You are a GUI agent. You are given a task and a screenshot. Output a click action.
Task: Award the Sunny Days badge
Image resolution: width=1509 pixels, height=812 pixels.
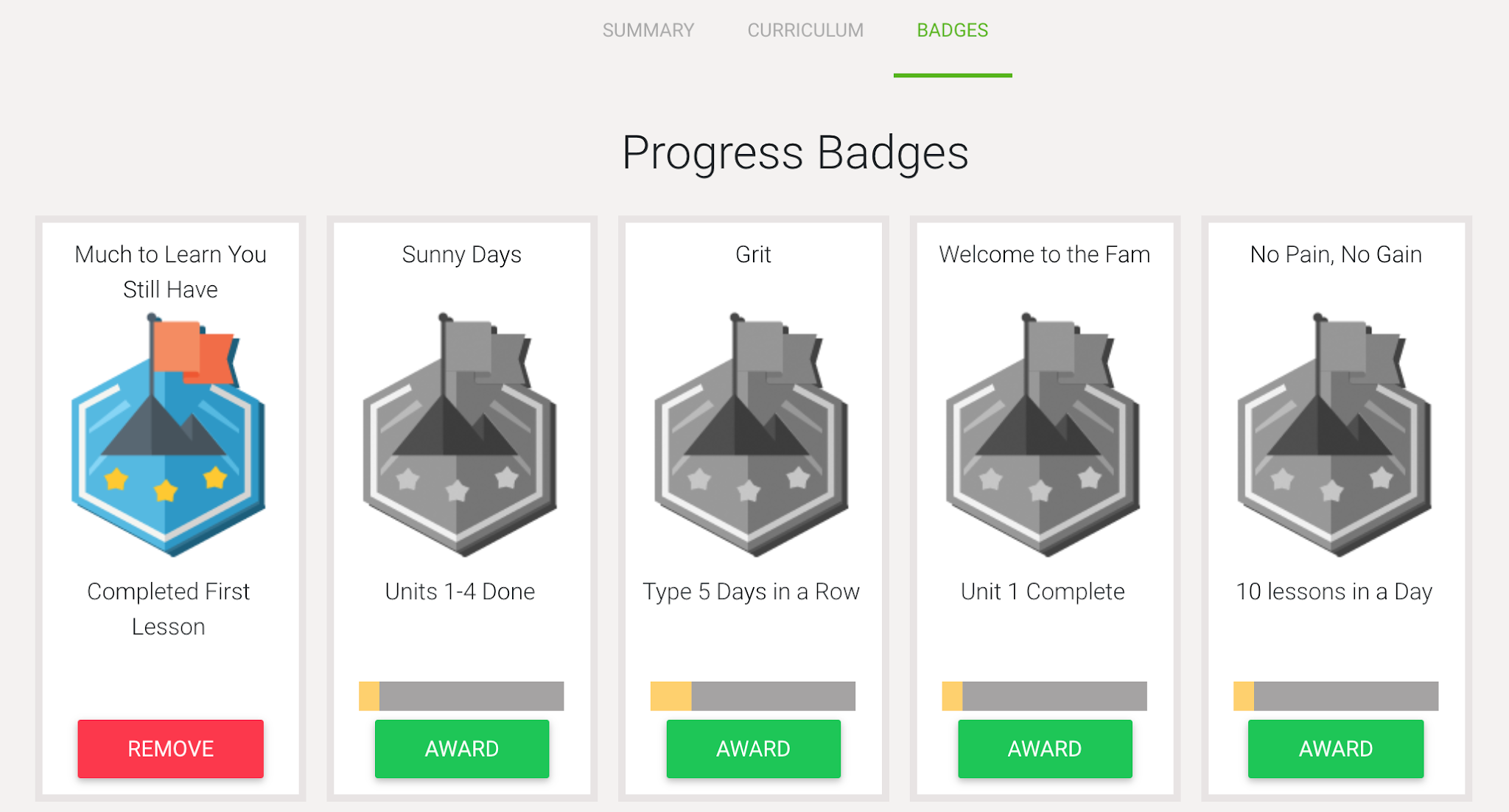(461, 749)
